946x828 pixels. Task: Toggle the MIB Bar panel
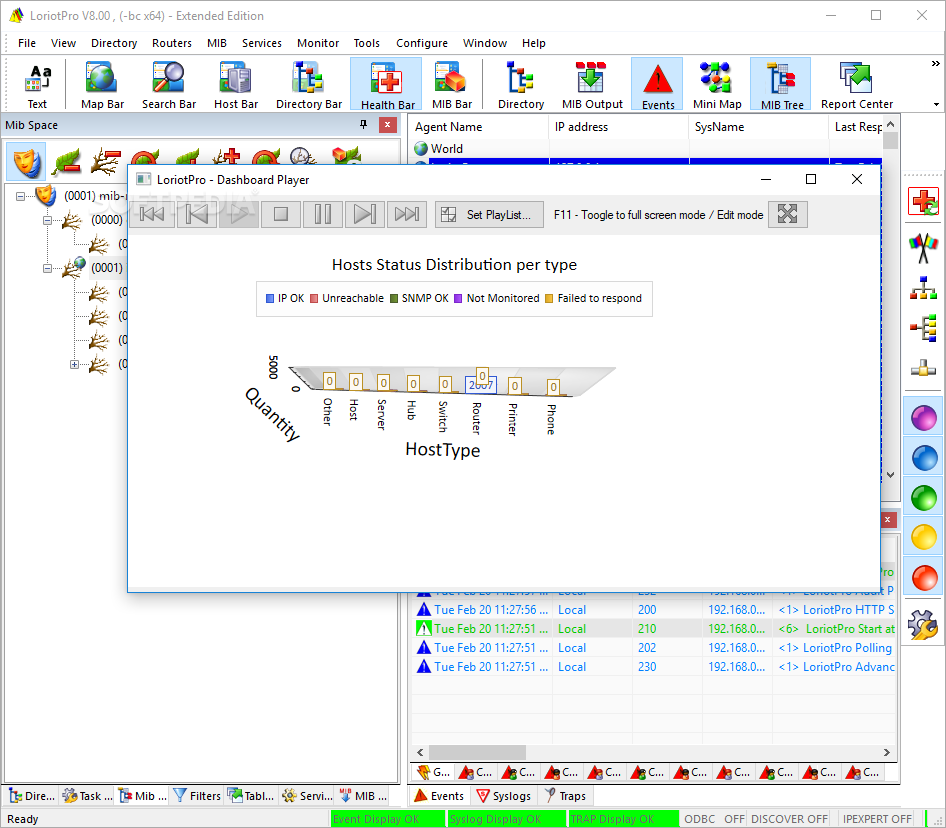coord(451,85)
